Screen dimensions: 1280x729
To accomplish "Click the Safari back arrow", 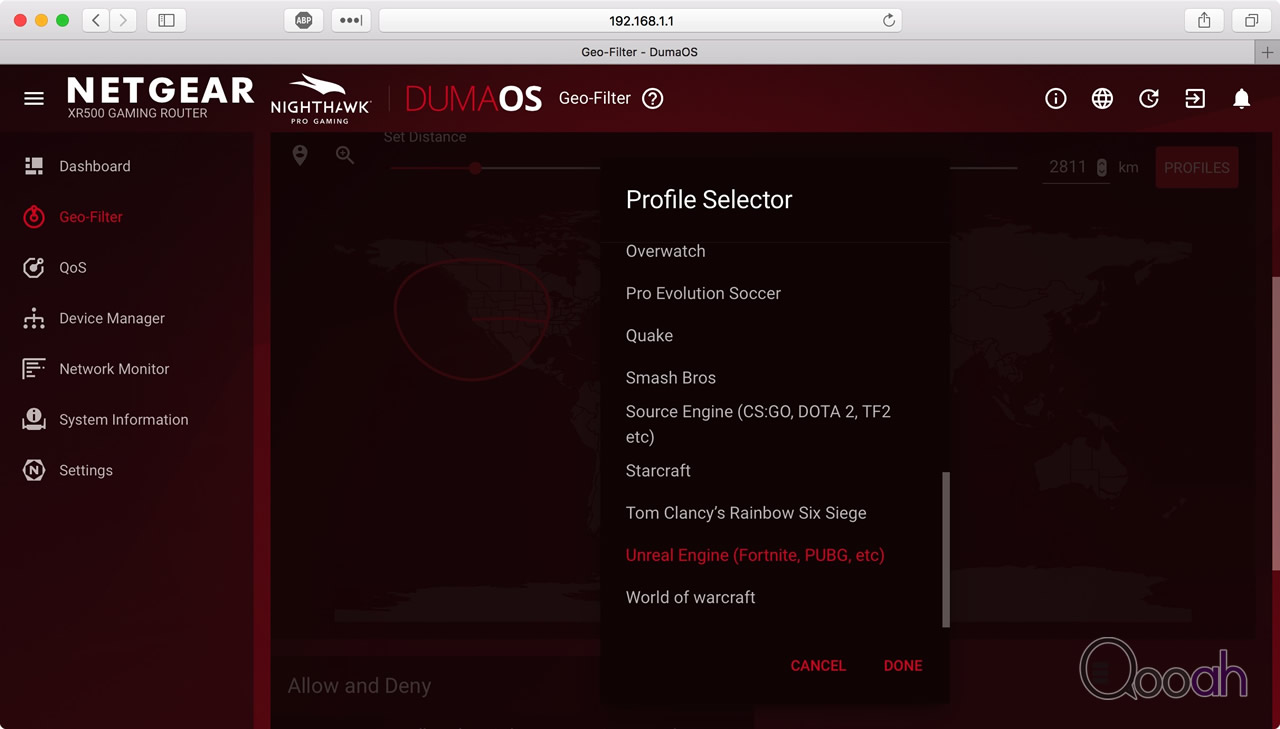I will coord(96,20).
